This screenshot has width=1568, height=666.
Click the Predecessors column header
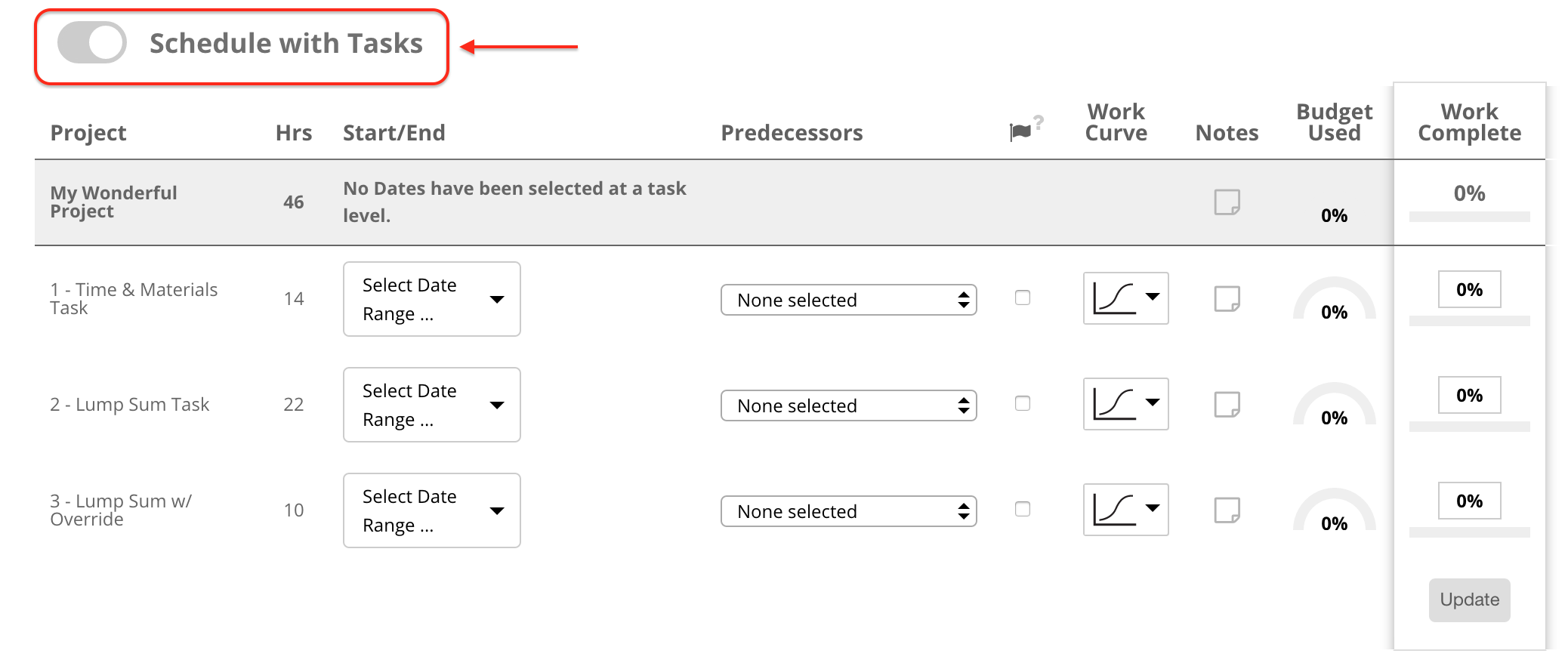(x=792, y=132)
